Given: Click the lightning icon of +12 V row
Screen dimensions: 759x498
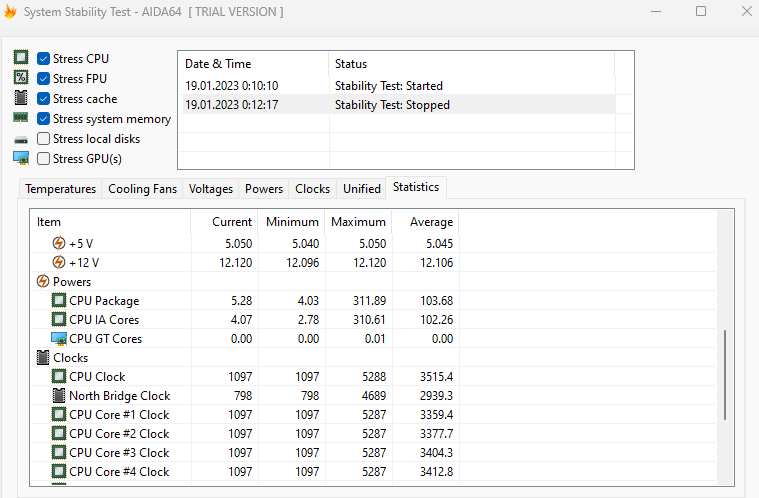Looking at the screenshot, I should (59, 262).
